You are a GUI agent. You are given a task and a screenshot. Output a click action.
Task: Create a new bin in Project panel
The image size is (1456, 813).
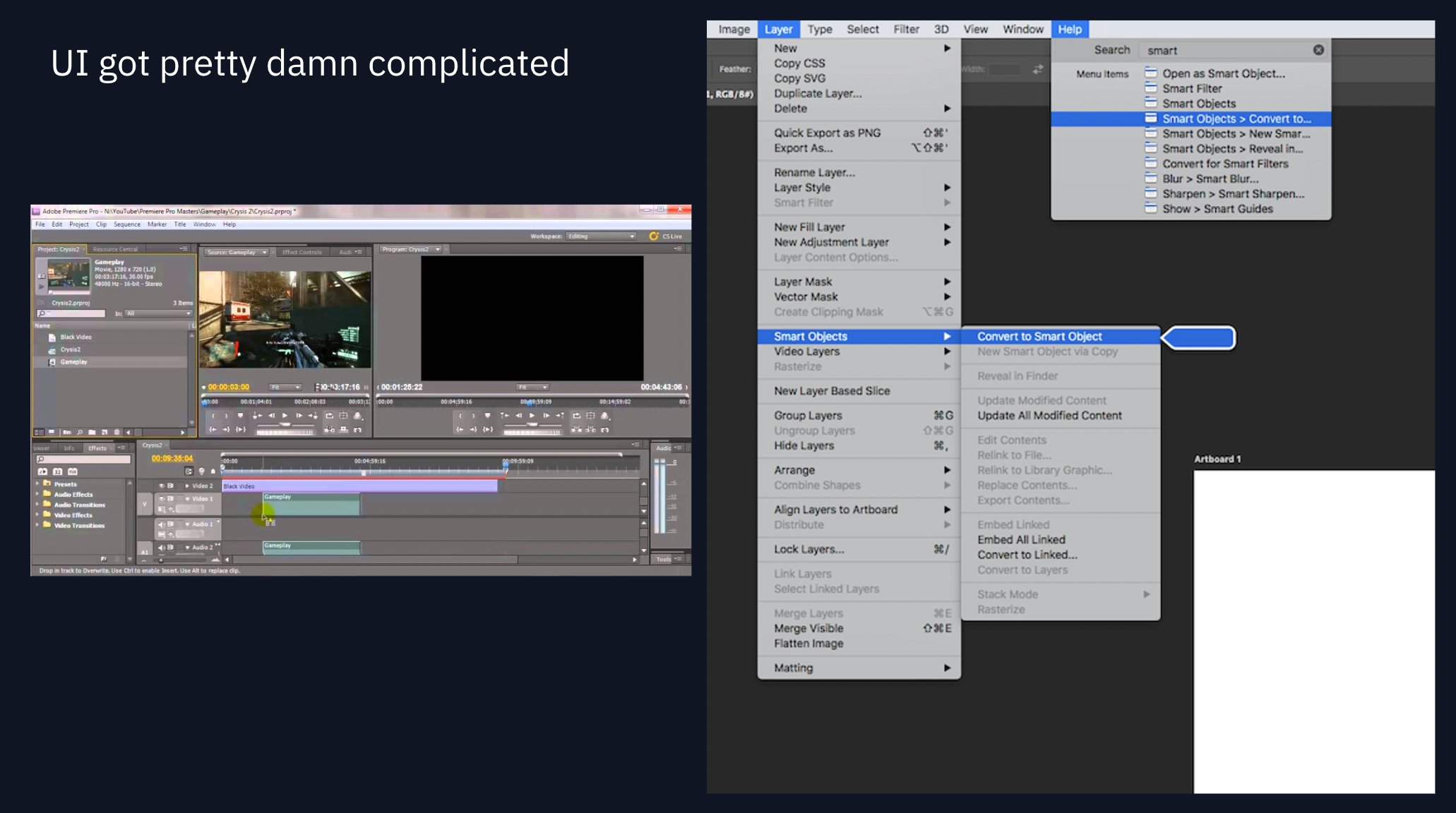92,432
